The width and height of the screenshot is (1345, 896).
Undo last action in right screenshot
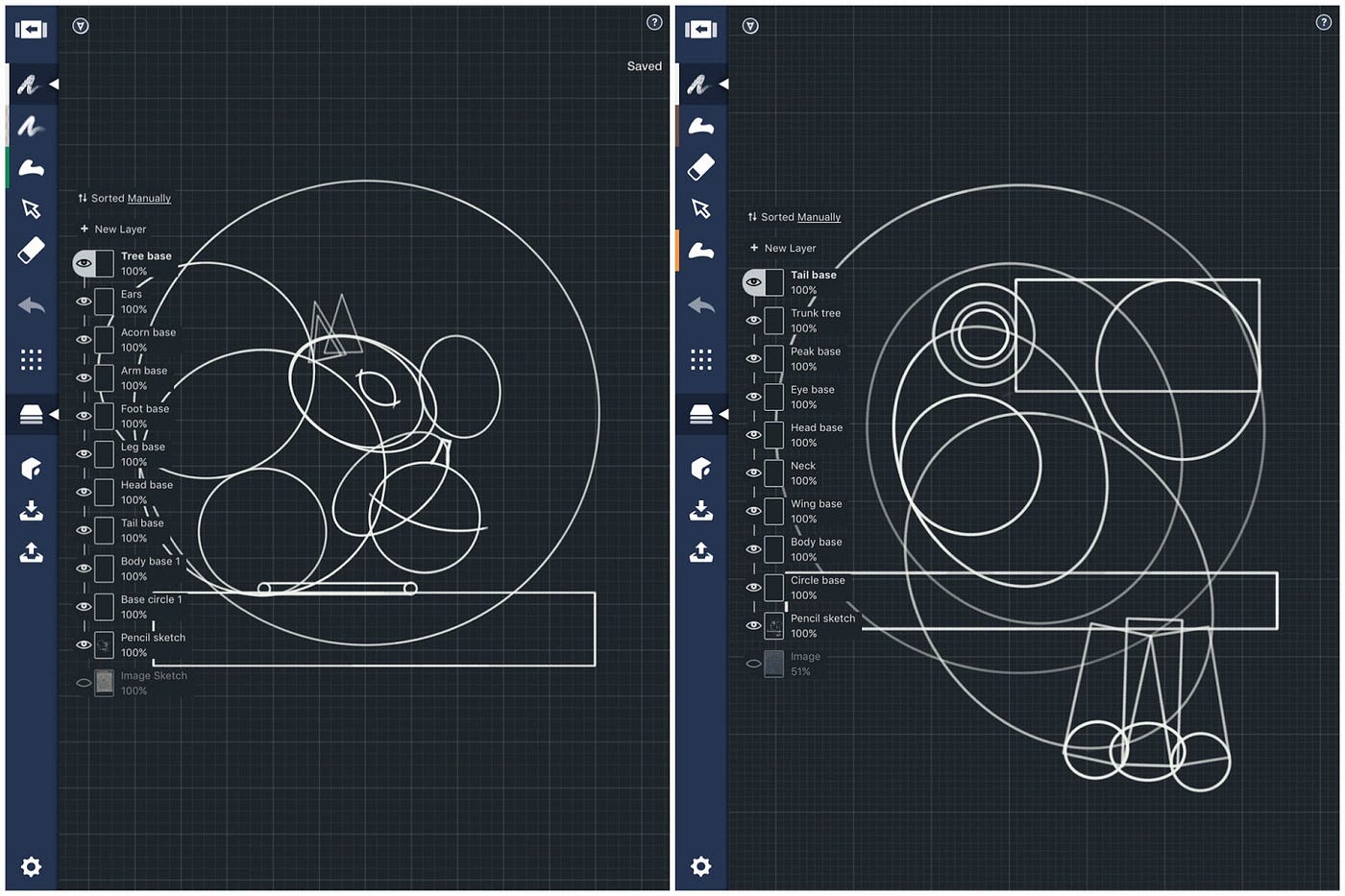701,305
